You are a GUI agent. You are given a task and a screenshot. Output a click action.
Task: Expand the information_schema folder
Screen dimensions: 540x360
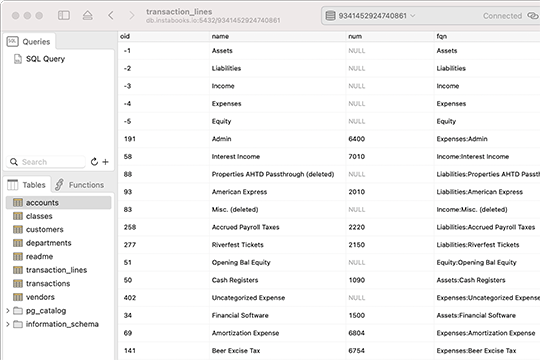point(8,324)
